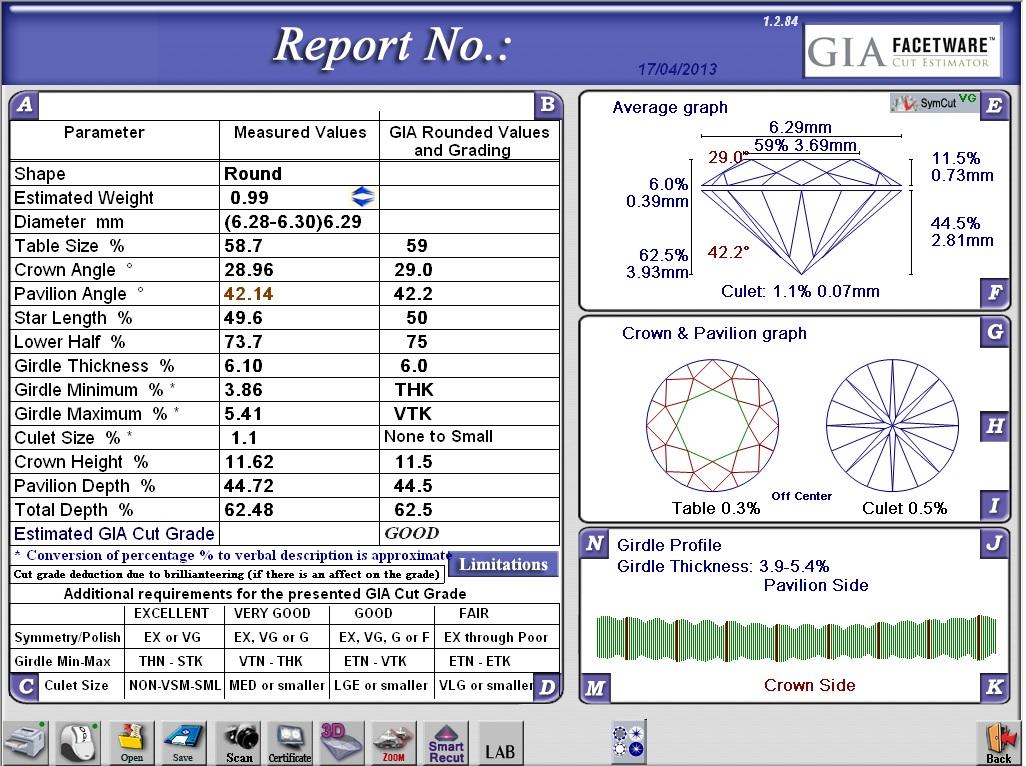The height and width of the screenshot is (766, 1026).
Task: Expand panel section with button B
Action: [x=549, y=105]
